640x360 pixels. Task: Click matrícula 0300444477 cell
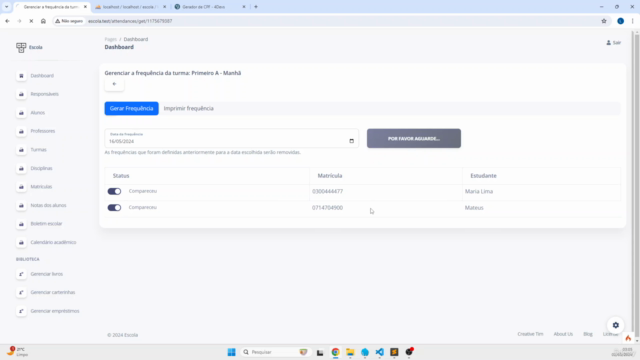pos(327,191)
